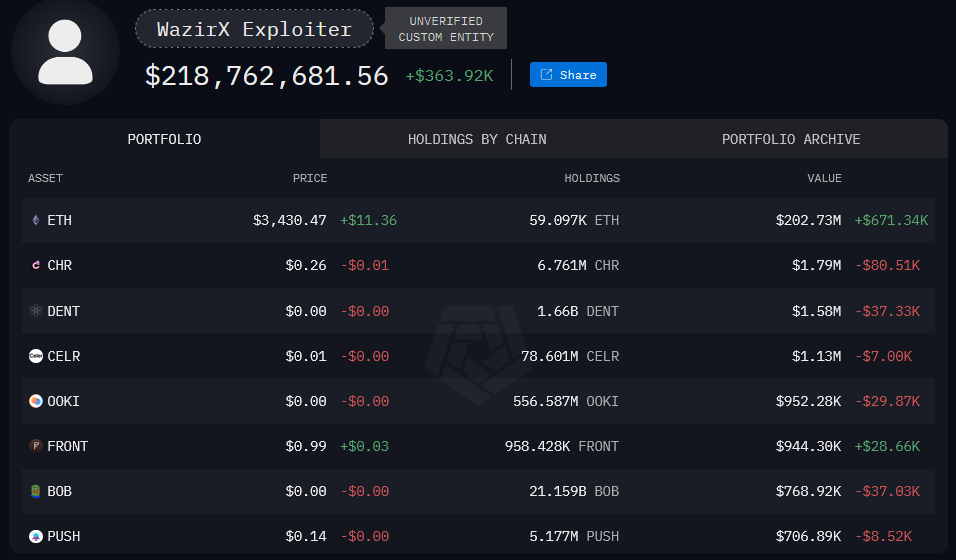The width and height of the screenshot is (956, 560).
Task: Open the CHR asset link
Action: [x=60, y=265]
